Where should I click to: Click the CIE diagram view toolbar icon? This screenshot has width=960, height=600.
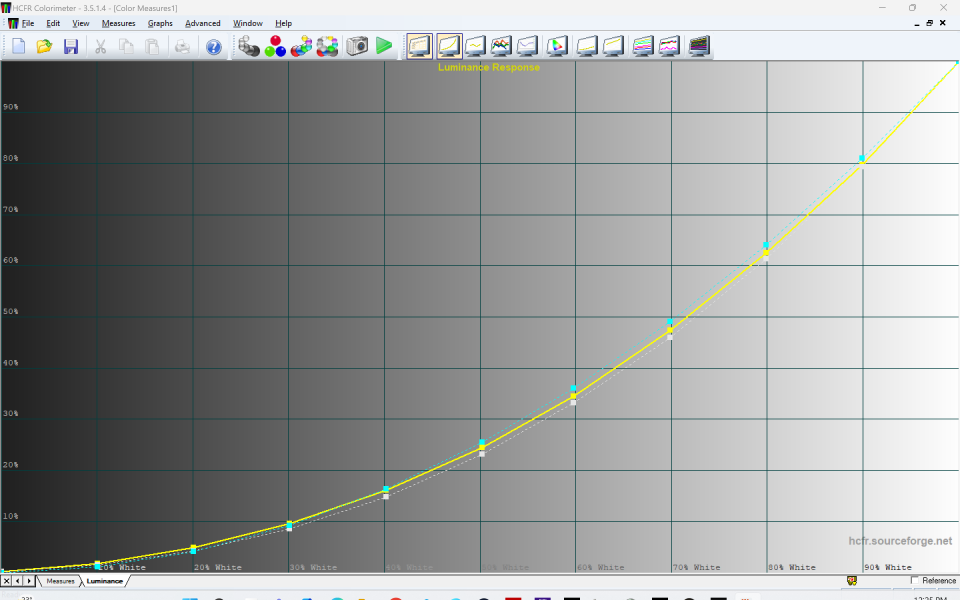pyautogui.click(x=558, y=46)
